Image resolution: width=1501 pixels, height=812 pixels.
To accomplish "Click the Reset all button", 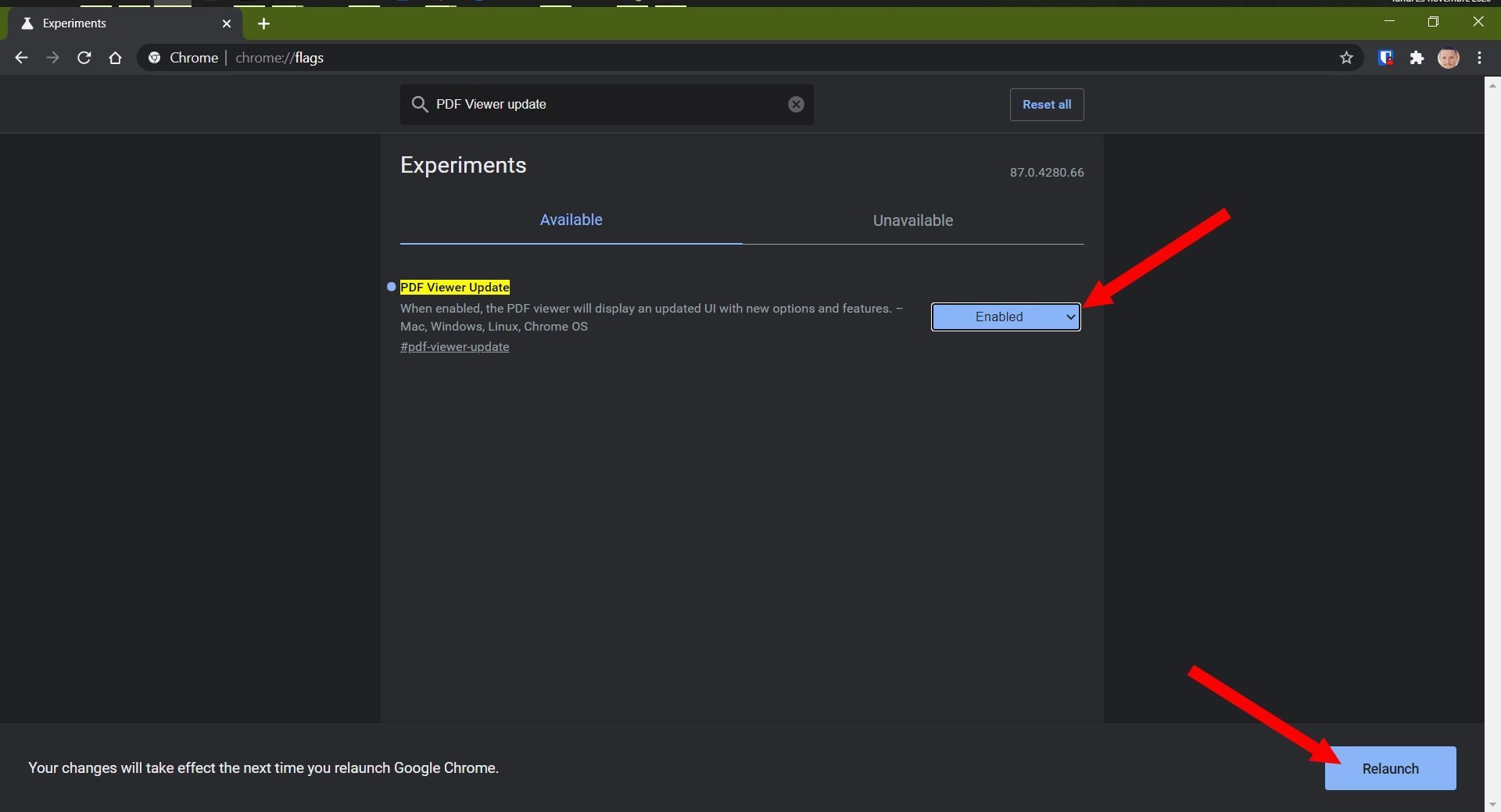I will coord(1047,105).
